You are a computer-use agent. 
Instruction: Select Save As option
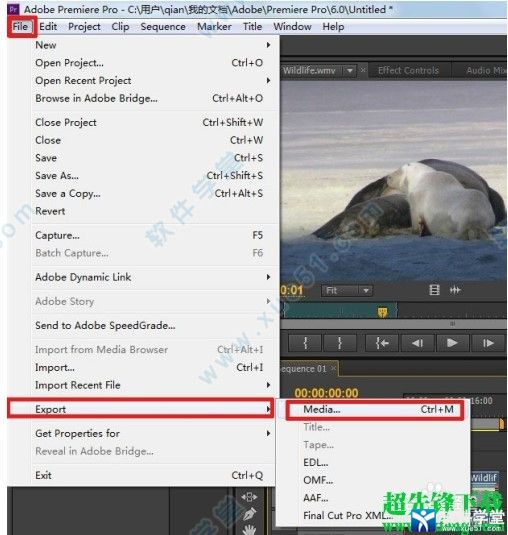coord(153,175)
